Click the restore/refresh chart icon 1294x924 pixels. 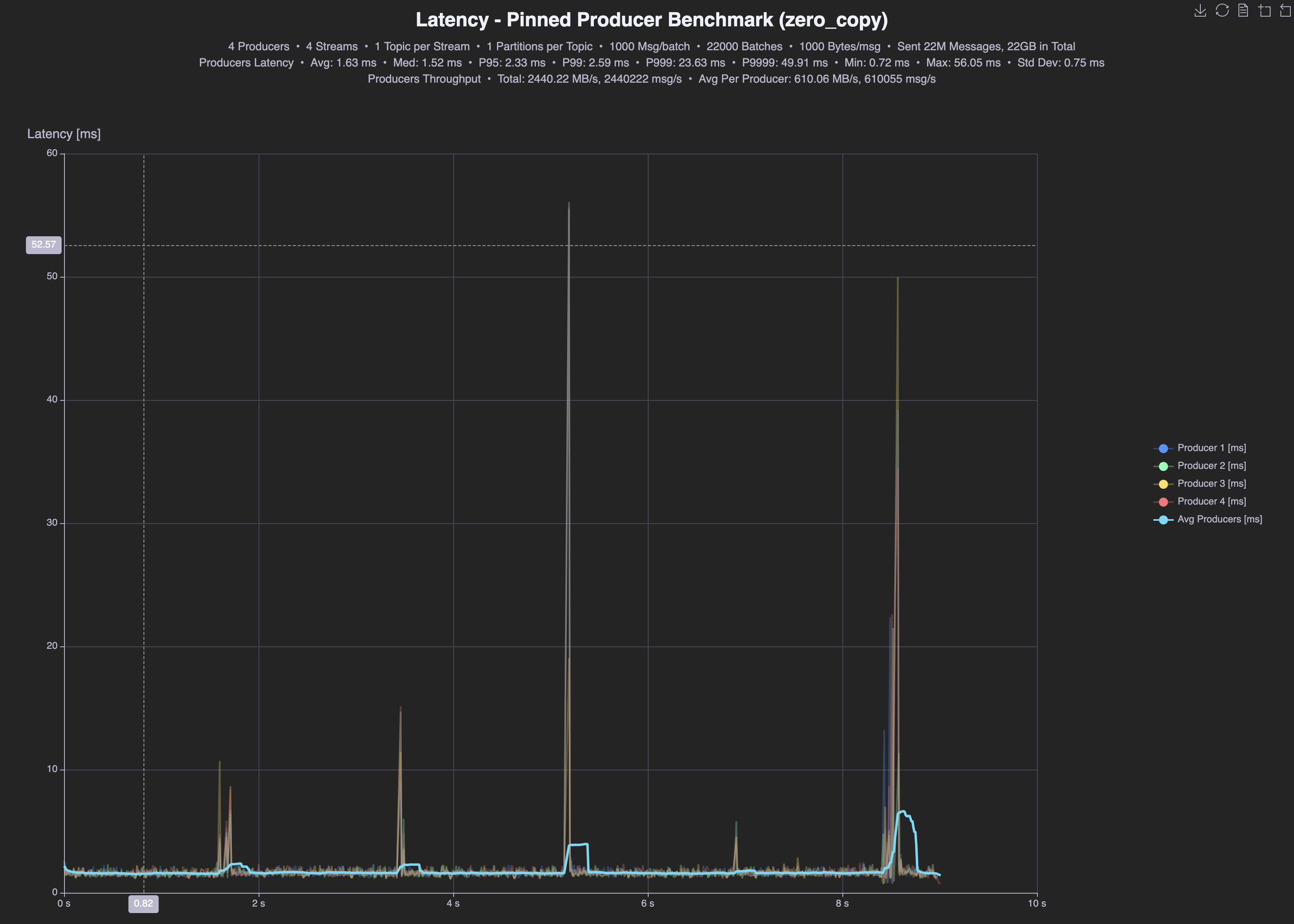tap(1222, 11)
